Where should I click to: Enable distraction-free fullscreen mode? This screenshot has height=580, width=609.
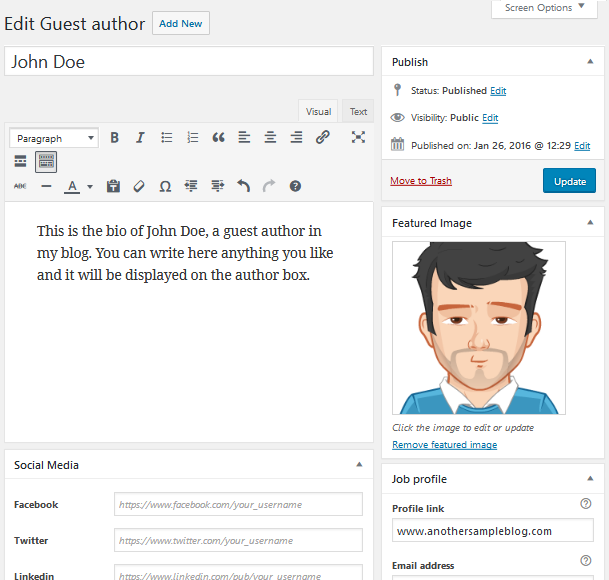tap(358, 138)
